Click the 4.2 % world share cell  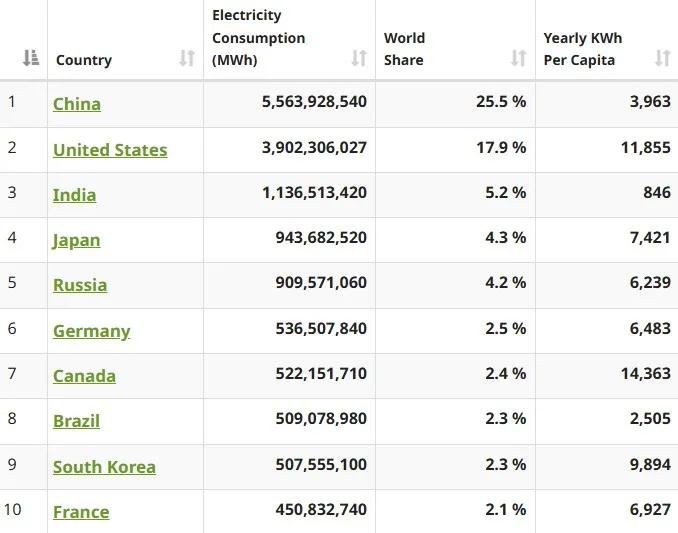pos(505,282)
